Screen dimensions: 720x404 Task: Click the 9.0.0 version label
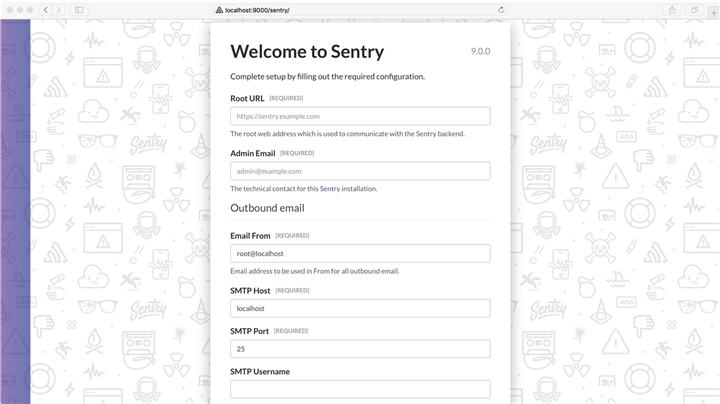point(480,51)
